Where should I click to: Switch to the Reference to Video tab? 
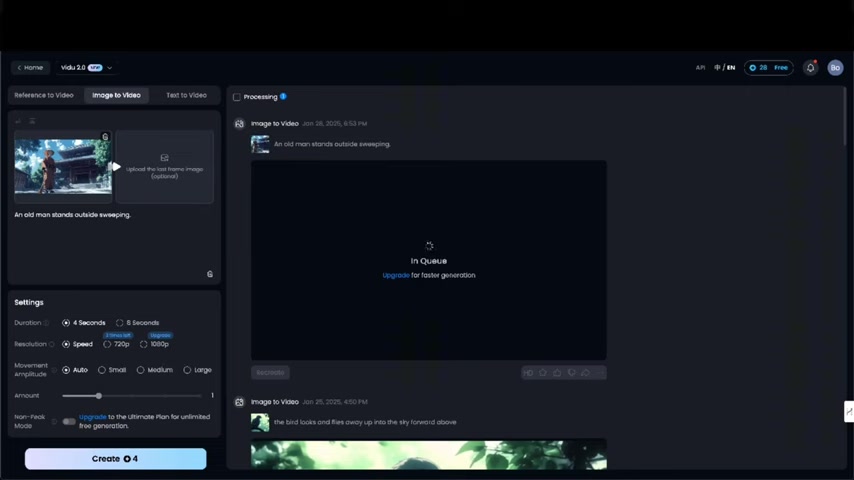(44, 95)
